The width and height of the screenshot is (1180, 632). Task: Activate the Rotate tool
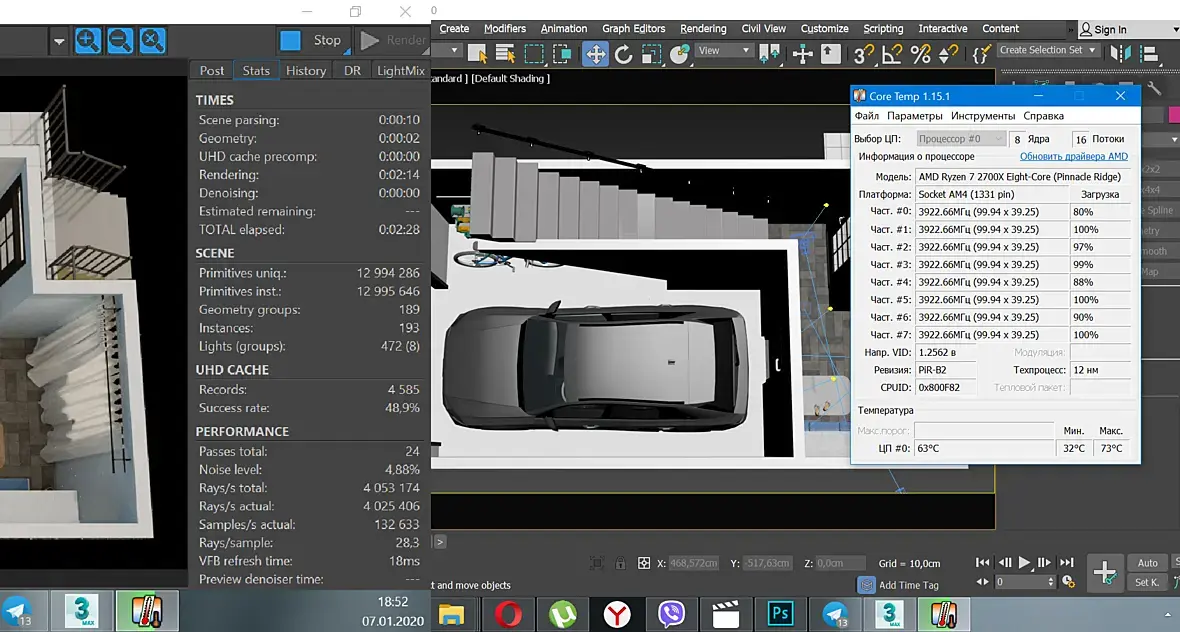click(x=624, y=54)
